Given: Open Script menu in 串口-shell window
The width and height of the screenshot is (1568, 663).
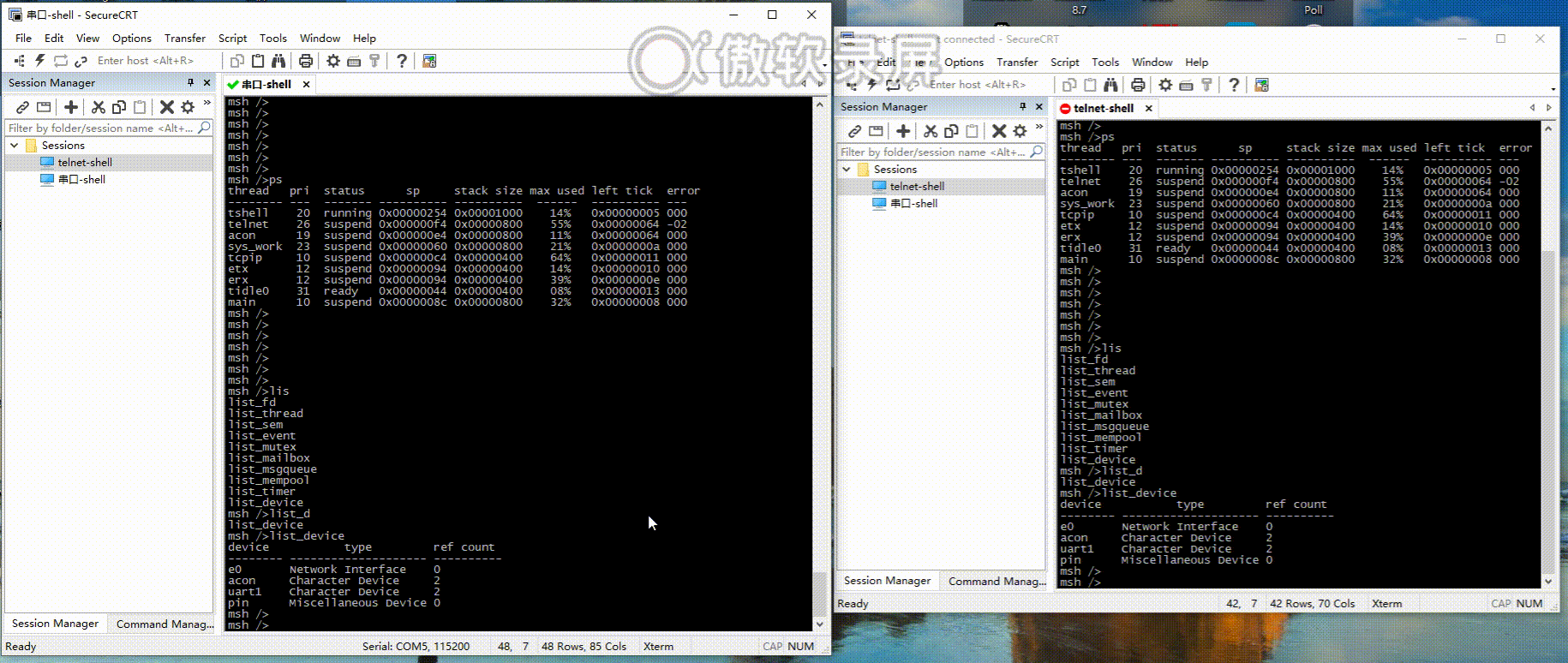Looking at the screenshot, I should tap(232, 39).
